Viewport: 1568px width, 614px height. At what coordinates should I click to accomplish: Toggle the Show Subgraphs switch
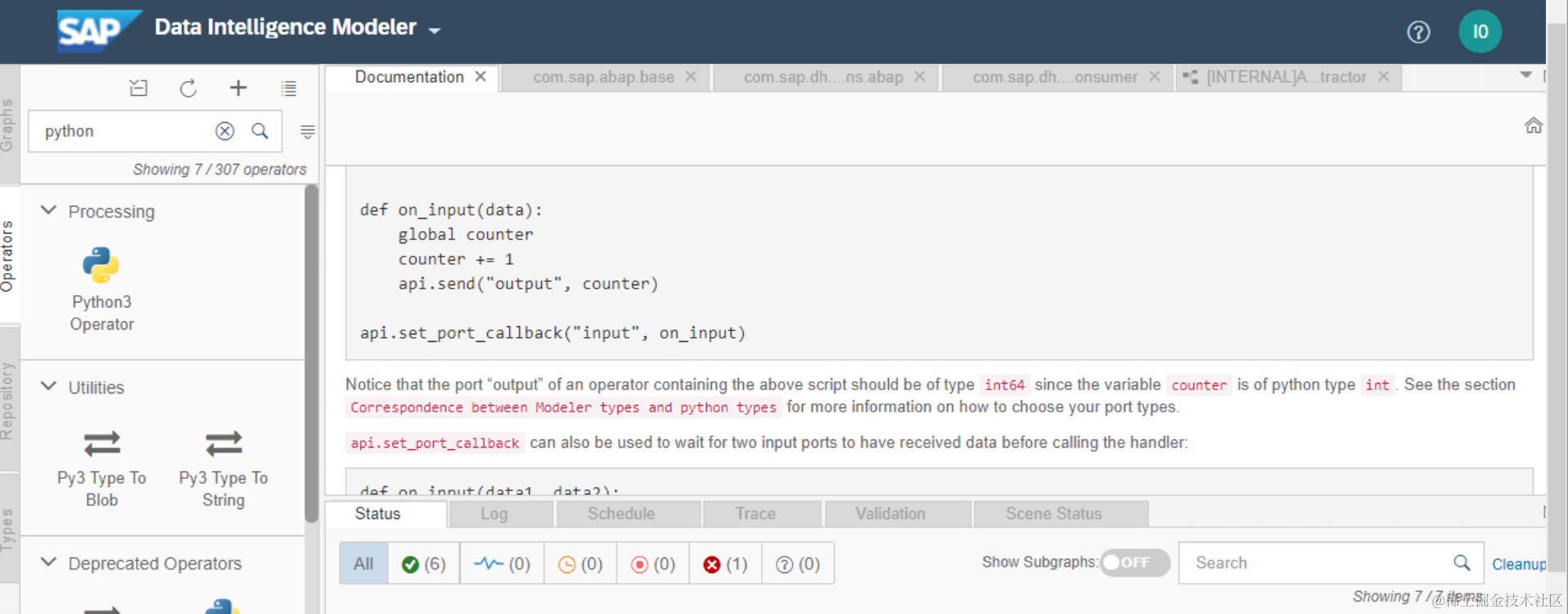tap(1135, 562)
